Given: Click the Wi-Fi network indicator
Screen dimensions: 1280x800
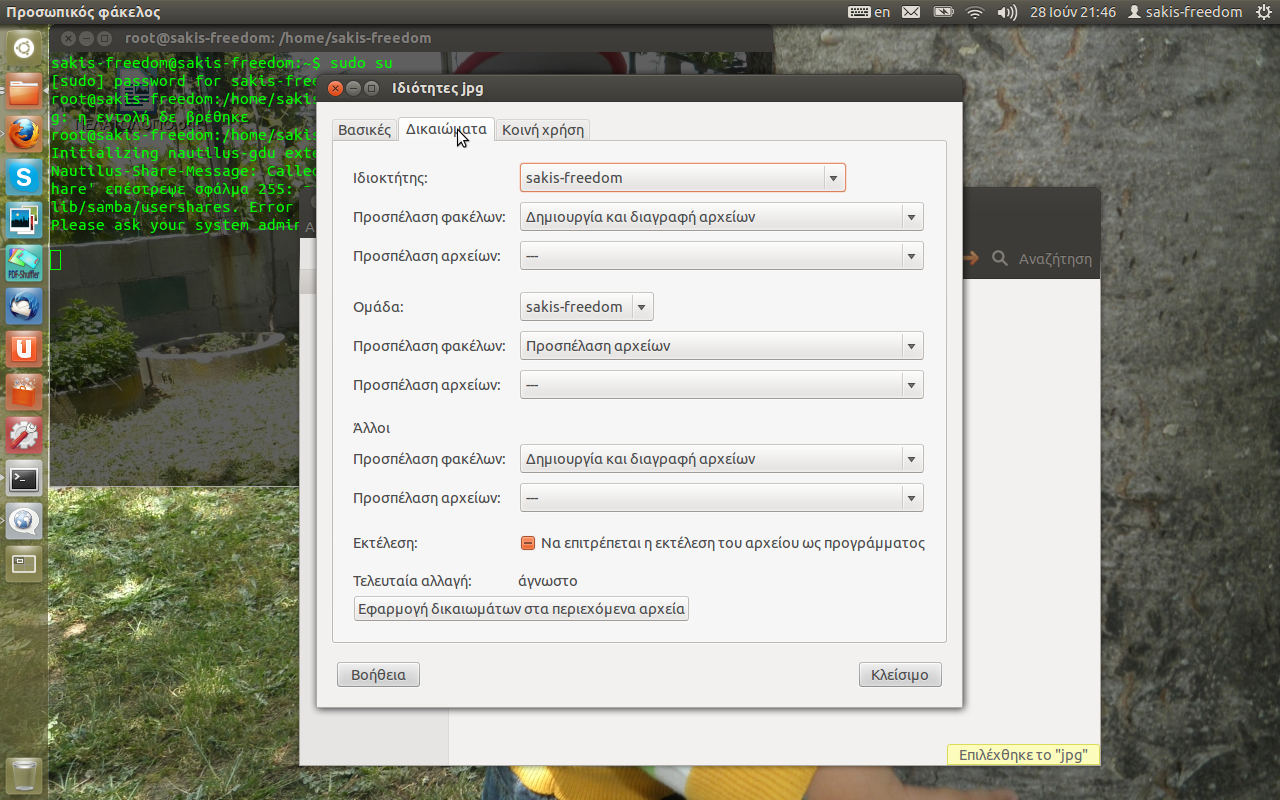Looking at the screenshot, I should (x=974, y=12).
